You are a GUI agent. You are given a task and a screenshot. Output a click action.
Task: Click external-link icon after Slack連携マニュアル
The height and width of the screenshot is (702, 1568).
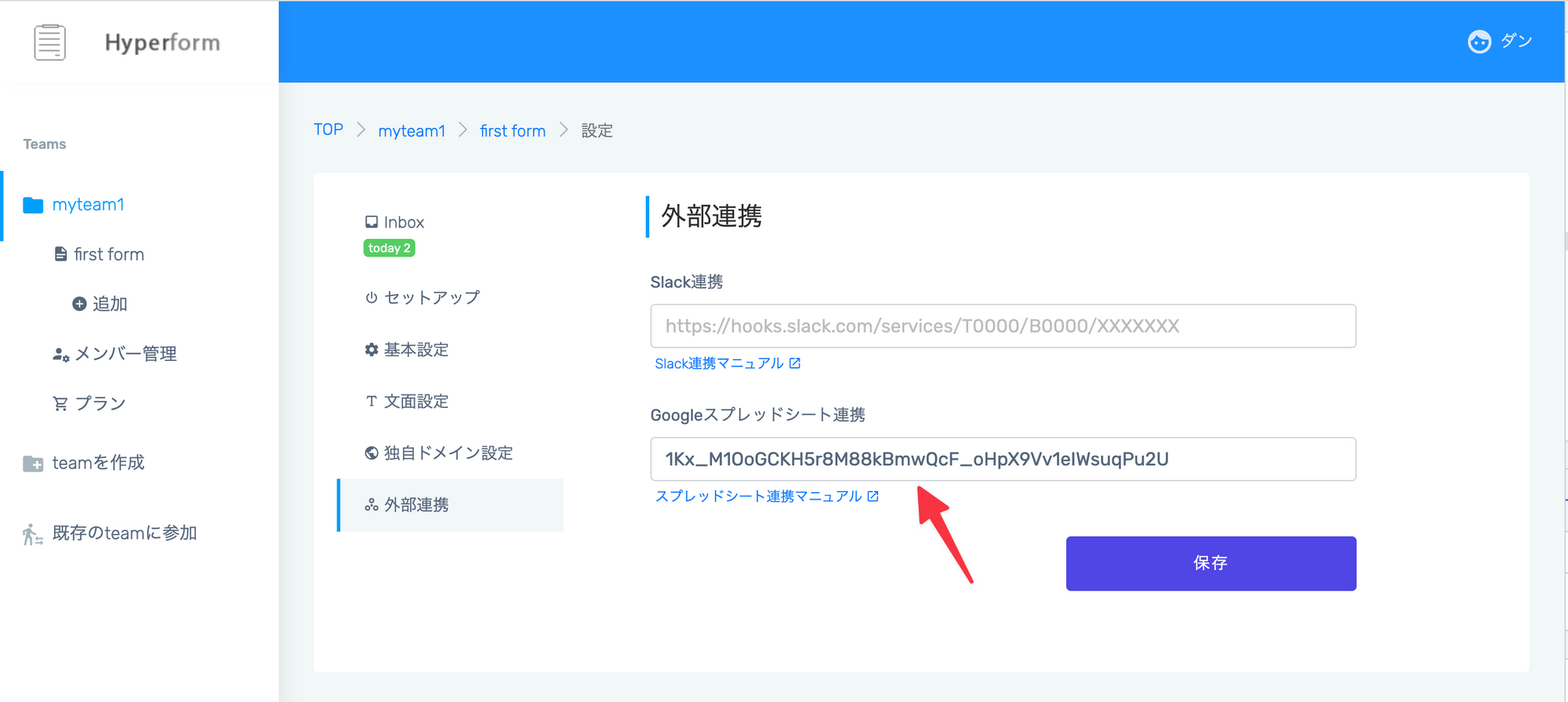point(795,363)
